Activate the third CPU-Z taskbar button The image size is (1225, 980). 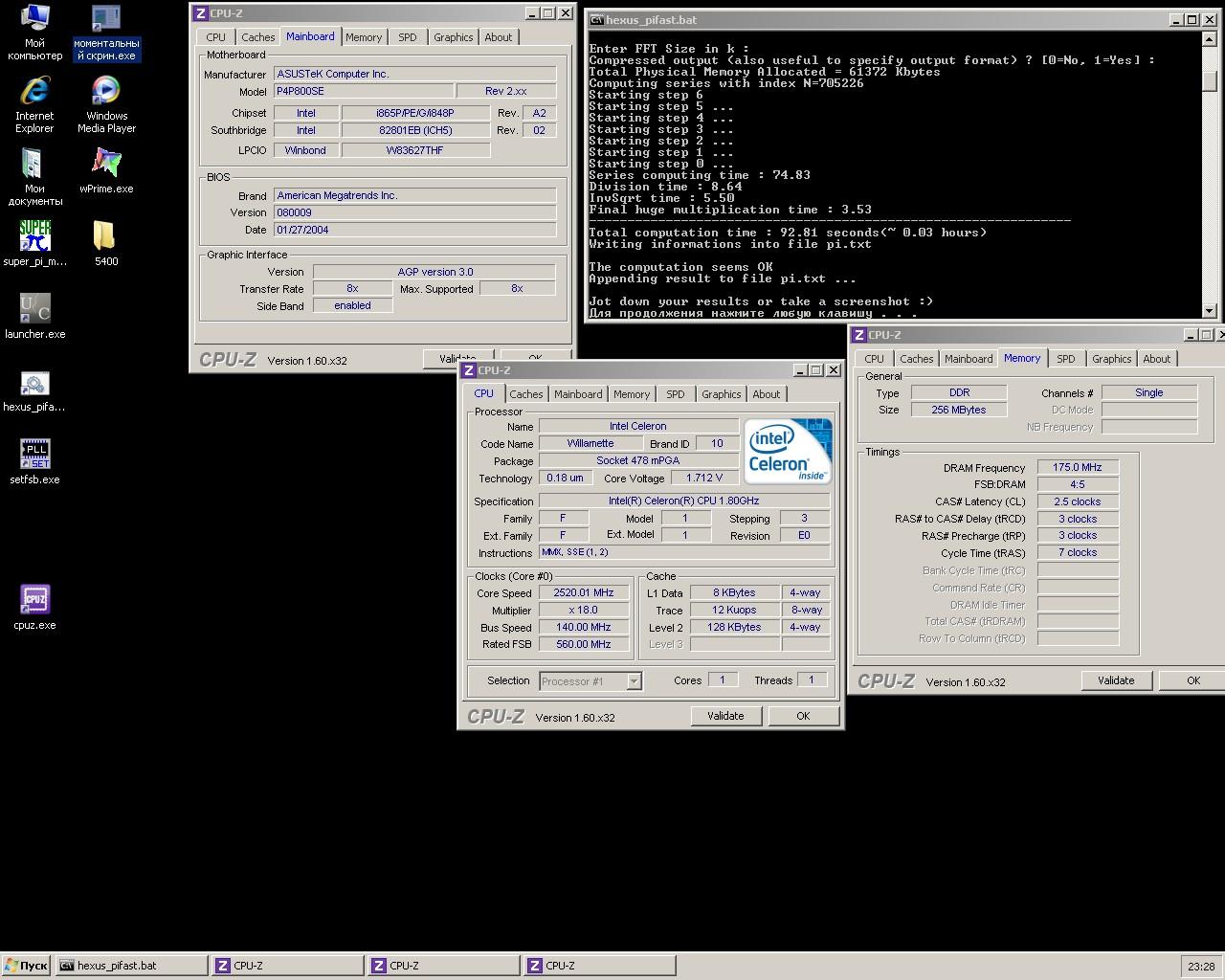599,966
